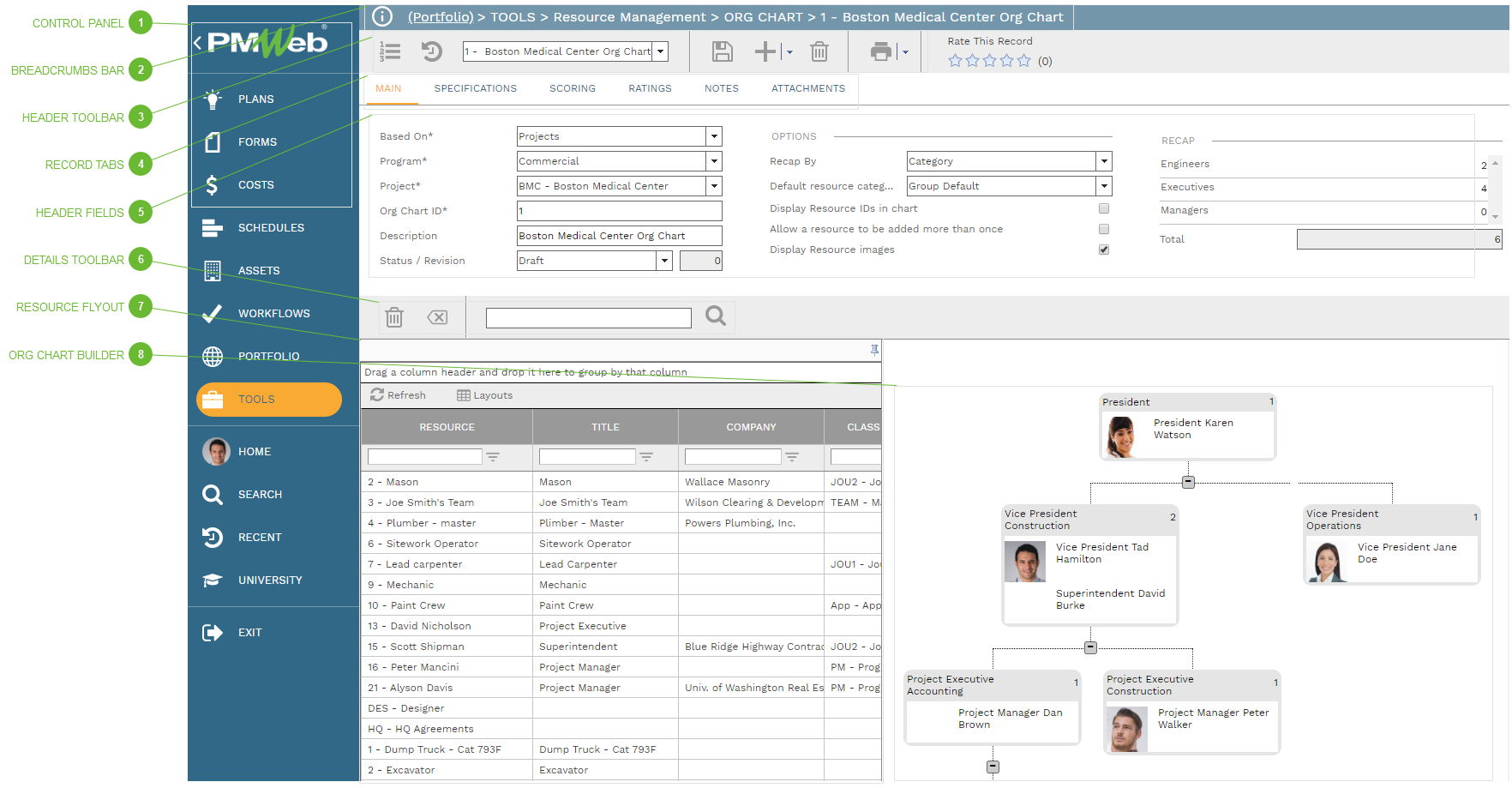Disable Display Resource images

(x=1104, y=250)
